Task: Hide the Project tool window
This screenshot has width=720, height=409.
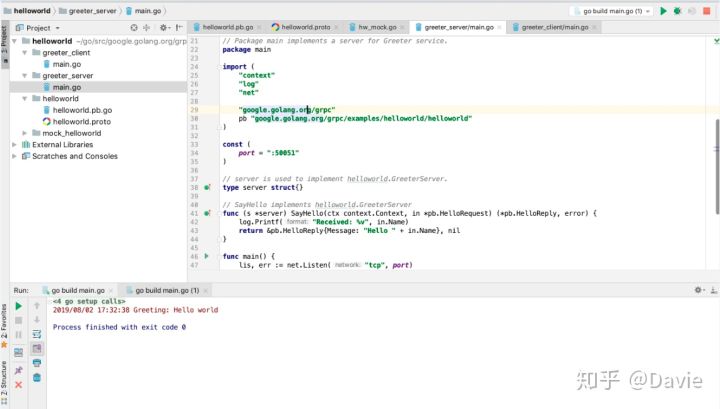Action: click(x=179, y=28)
